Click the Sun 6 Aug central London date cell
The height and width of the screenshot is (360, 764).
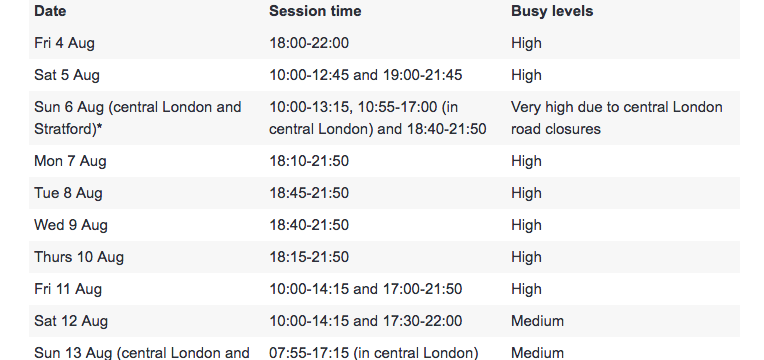138,118
